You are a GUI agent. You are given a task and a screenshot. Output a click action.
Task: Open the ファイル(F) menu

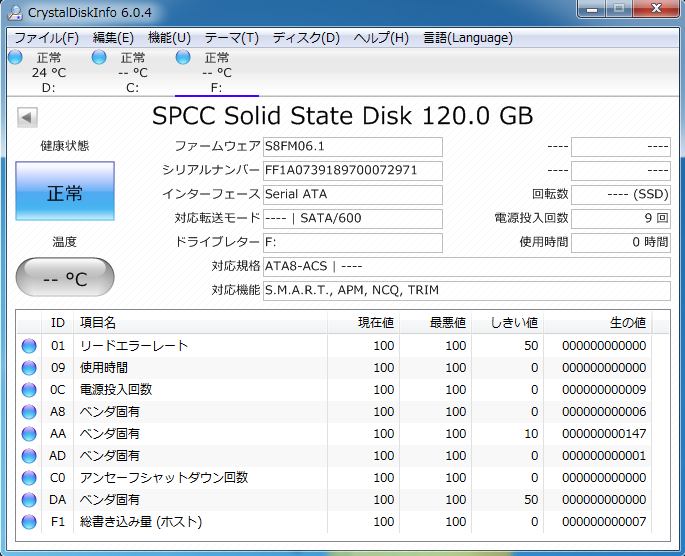tap(46, 38)
